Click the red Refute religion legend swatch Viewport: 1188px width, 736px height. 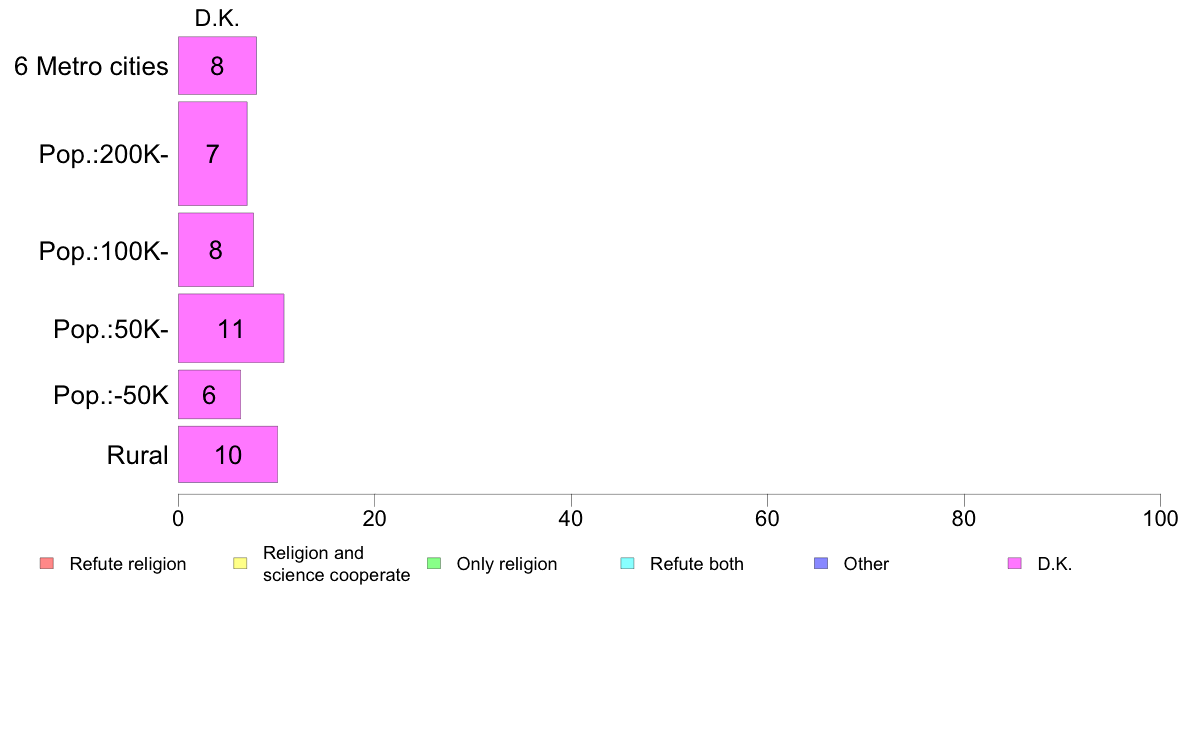(46, 563)
